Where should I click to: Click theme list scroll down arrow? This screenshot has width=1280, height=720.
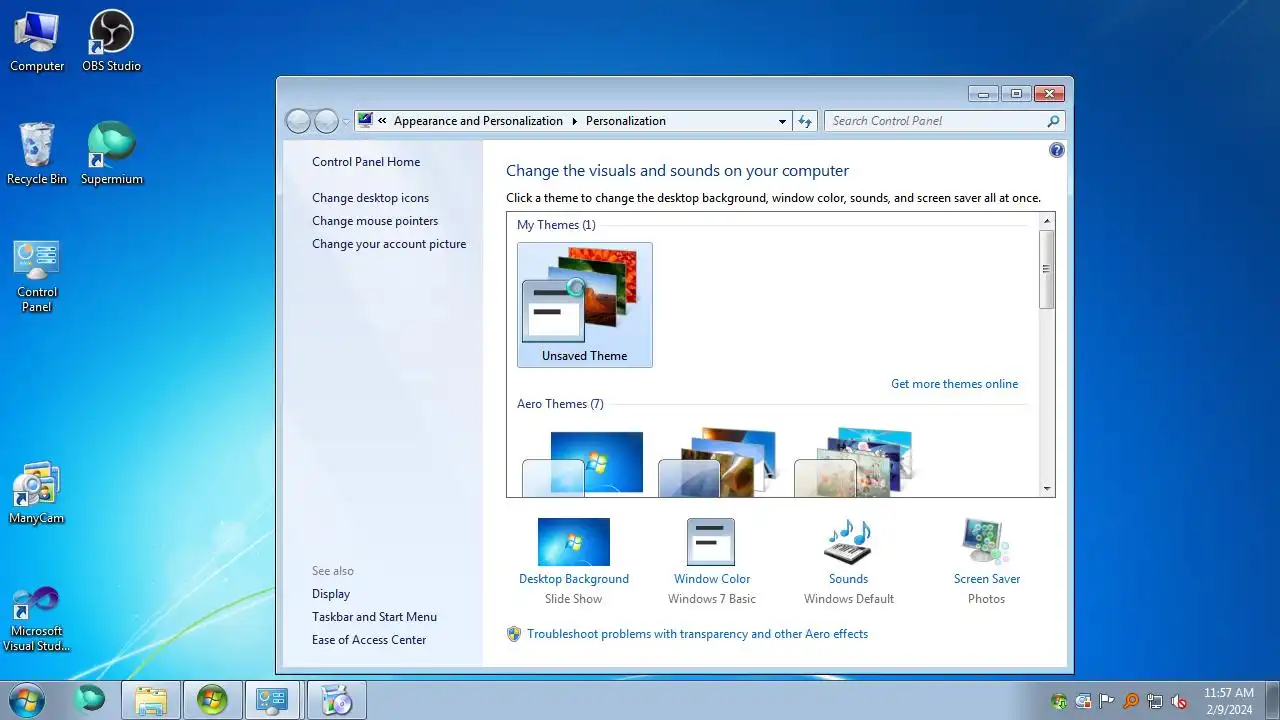tap(1047, 489)
